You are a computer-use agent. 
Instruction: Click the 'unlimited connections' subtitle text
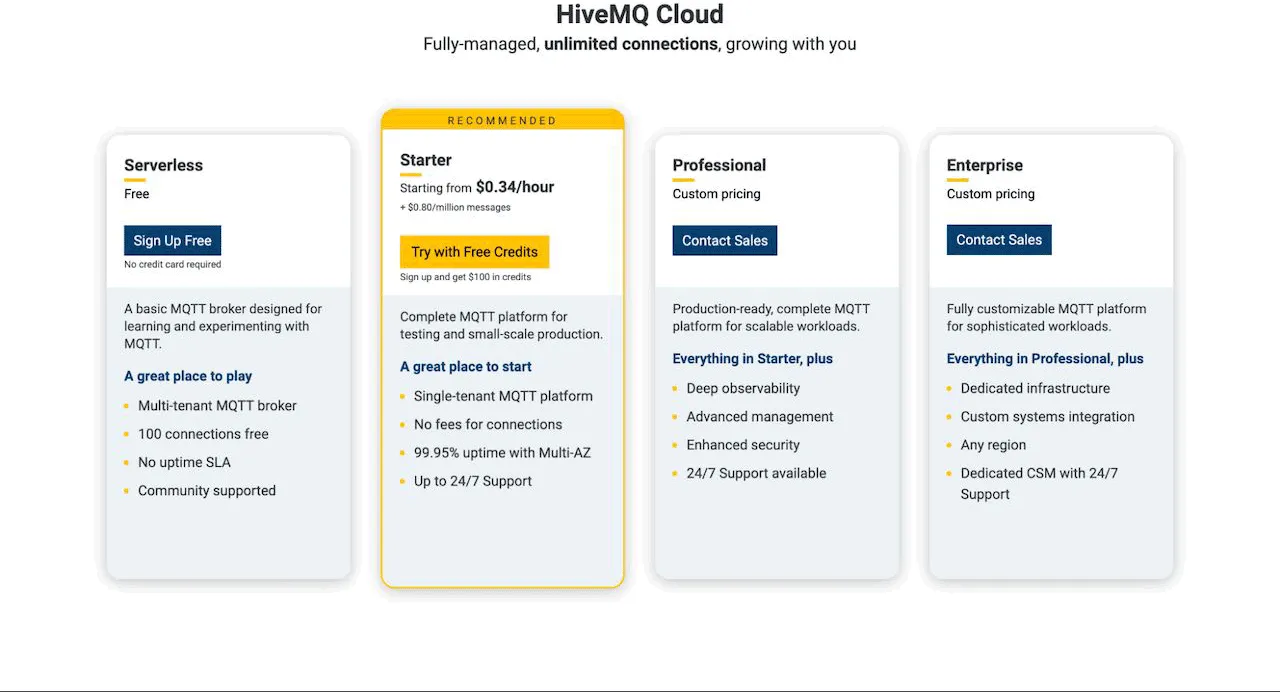(631, 44)
